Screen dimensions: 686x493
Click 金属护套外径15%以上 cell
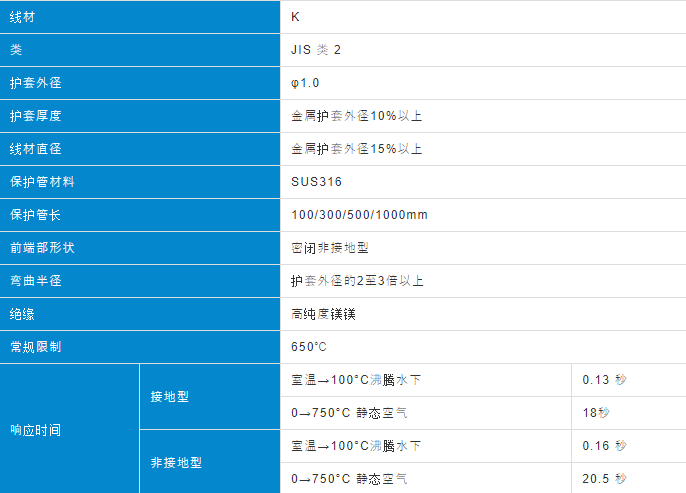(x=357, y=149)
